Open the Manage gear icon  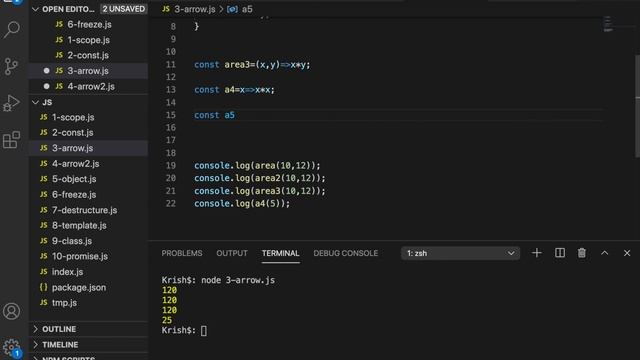(11, 347)
